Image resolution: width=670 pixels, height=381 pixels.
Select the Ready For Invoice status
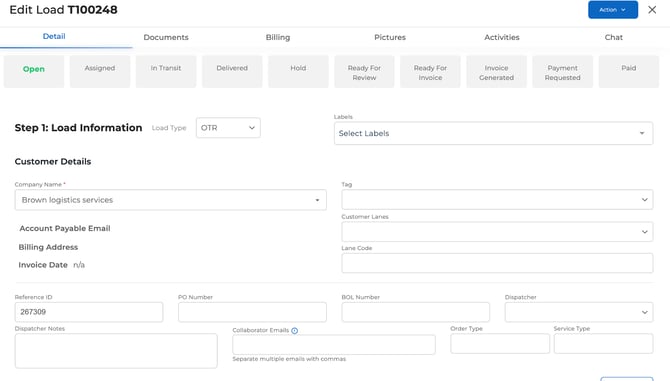430,71
